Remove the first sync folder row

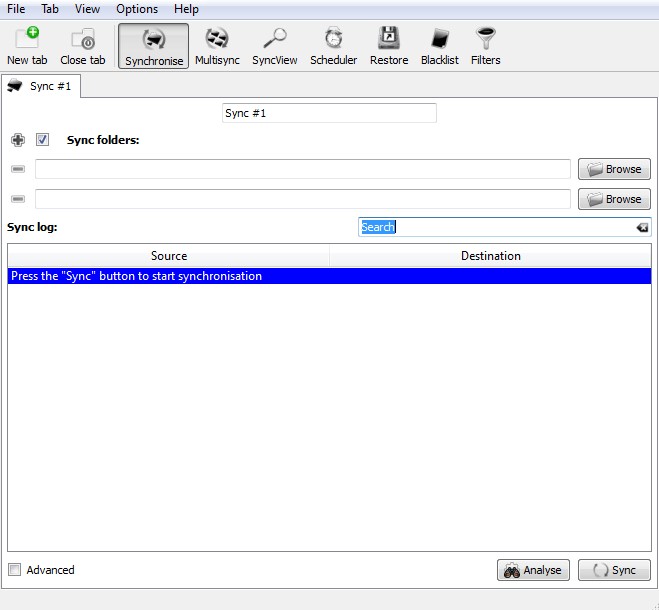(18, 169)
